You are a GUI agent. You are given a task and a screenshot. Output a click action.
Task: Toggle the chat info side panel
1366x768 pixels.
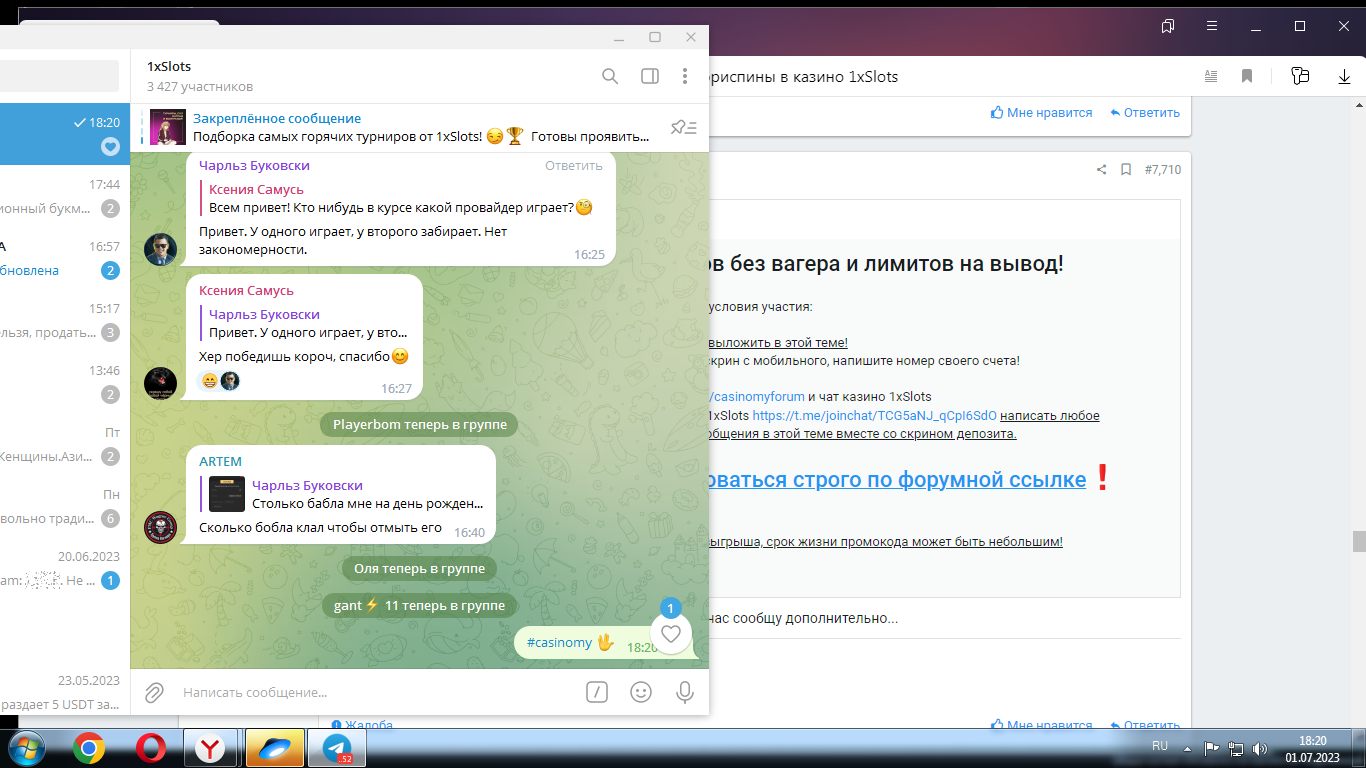click(650, 76)
